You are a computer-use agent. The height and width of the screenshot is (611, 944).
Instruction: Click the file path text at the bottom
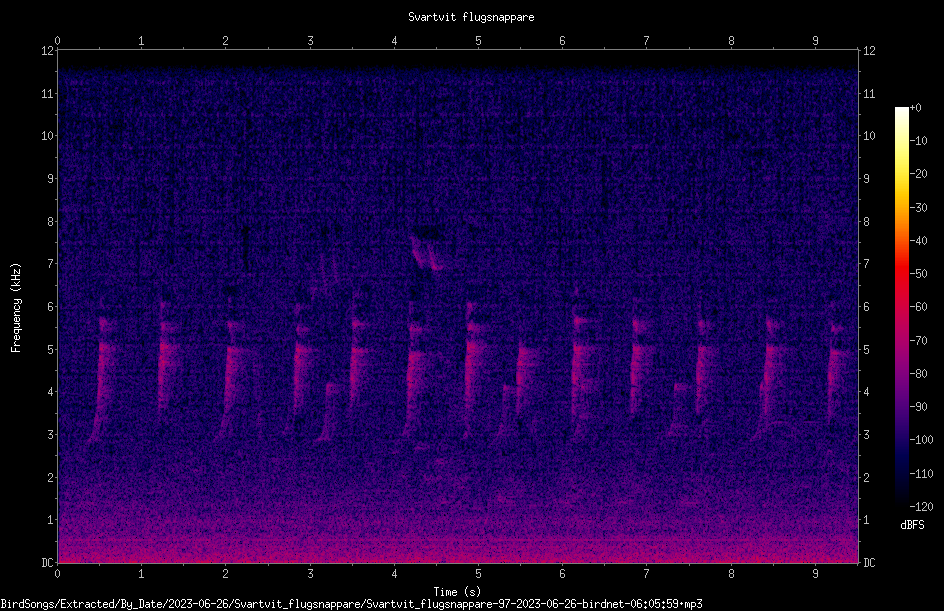tap(351, 604)
